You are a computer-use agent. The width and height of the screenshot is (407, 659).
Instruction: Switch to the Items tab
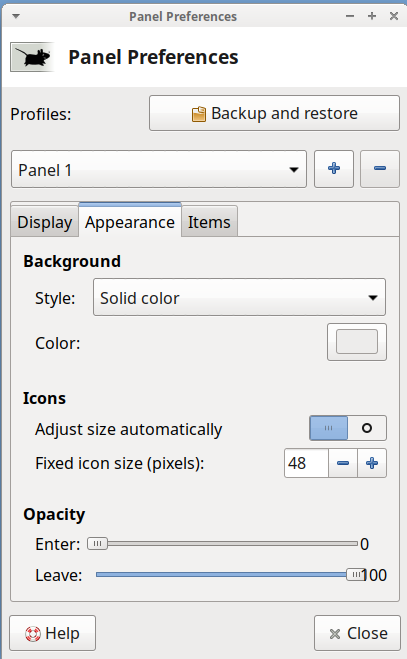point(209,222)
